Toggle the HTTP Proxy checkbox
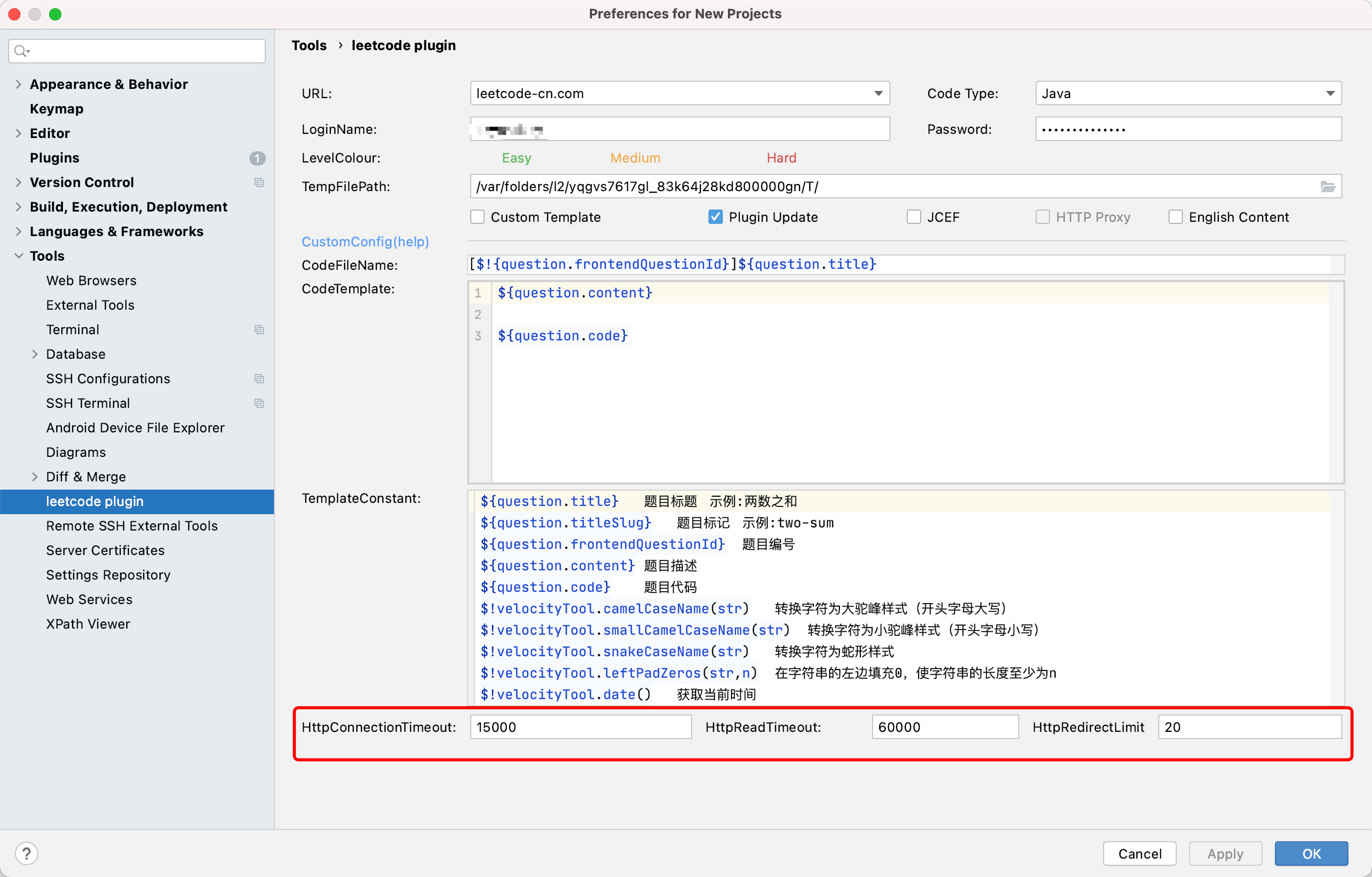The height and width of the screenshot is (877, 1372). coord(1043,217)
